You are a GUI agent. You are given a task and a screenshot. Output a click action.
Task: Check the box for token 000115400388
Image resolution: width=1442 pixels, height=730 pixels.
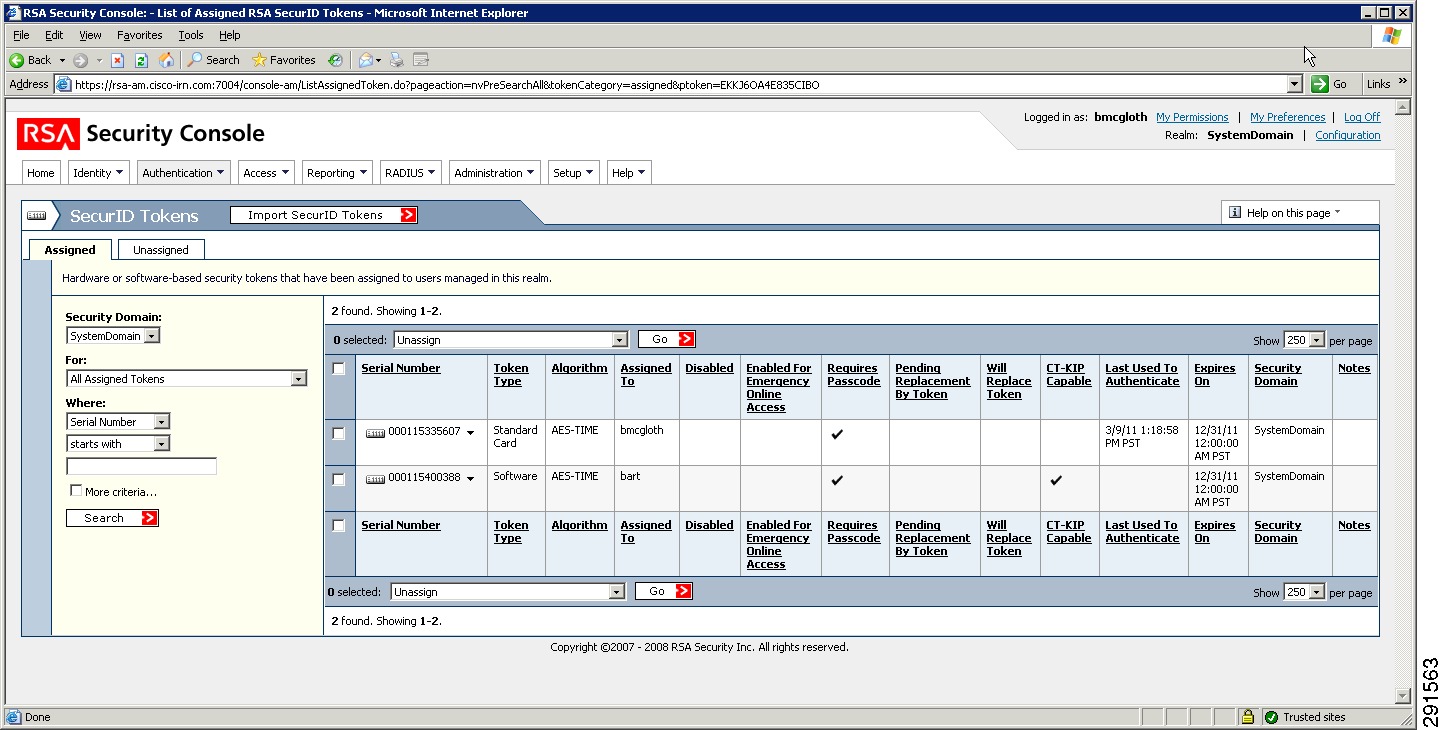click(x=339, y=480)
